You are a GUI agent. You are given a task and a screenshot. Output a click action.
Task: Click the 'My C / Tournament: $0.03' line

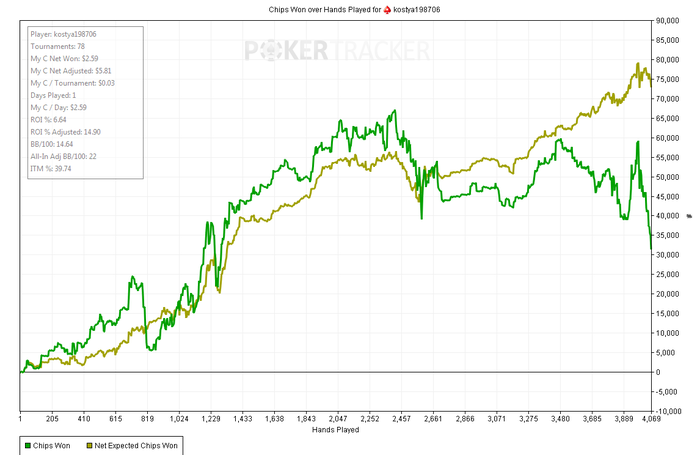[x=73, y=83]
